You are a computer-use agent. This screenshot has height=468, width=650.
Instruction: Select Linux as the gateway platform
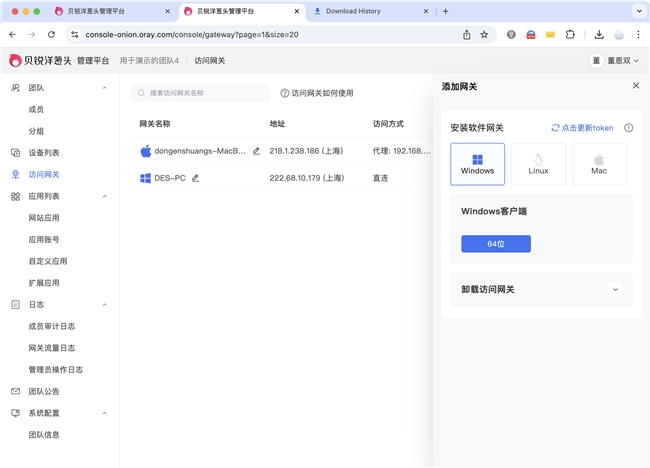[538, 164]
